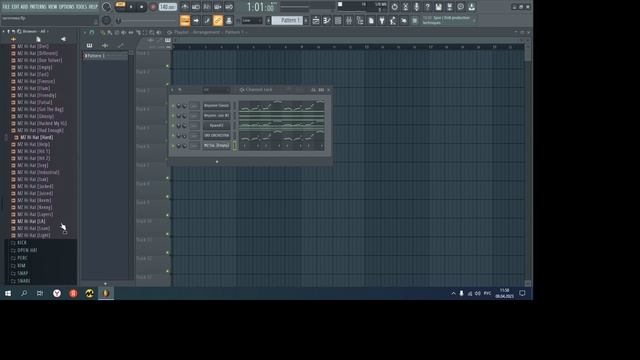Viewport: 640px width, 360px height.
Task: Open help with the question mark icon
Action: [x=427, y=7]
